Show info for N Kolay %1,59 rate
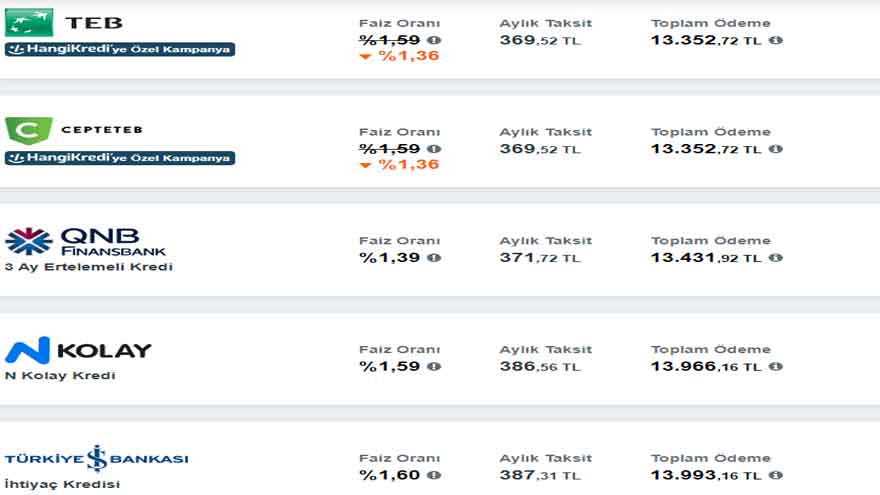This screenshot has height=495, width=880. click(x=434, y=366)
